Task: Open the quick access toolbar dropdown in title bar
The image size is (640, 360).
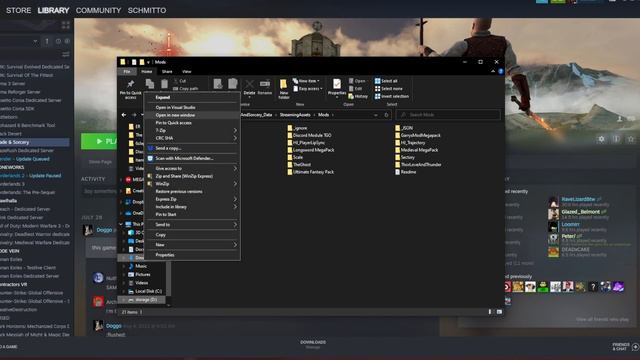Action: pos(148,62)
